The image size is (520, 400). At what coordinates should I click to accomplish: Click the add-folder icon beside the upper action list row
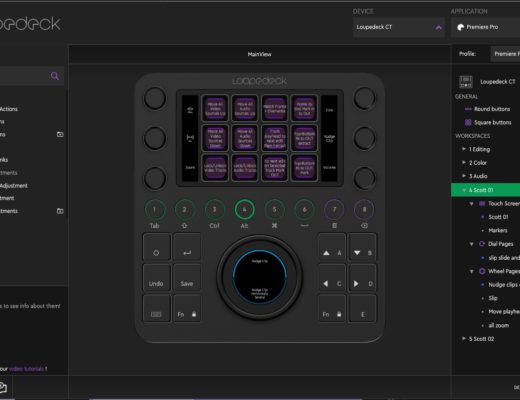60,134
